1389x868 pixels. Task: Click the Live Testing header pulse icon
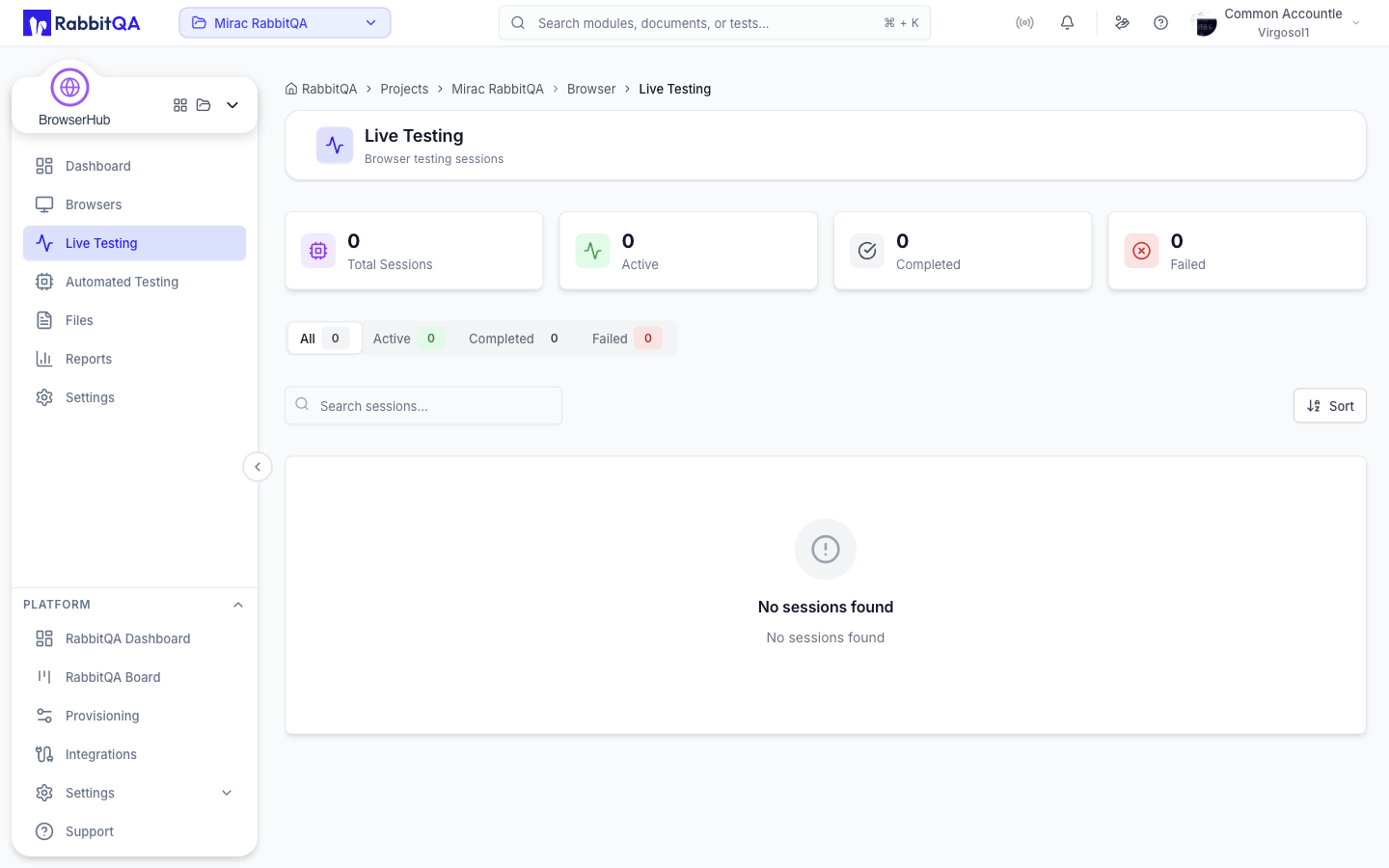point(335,146)
